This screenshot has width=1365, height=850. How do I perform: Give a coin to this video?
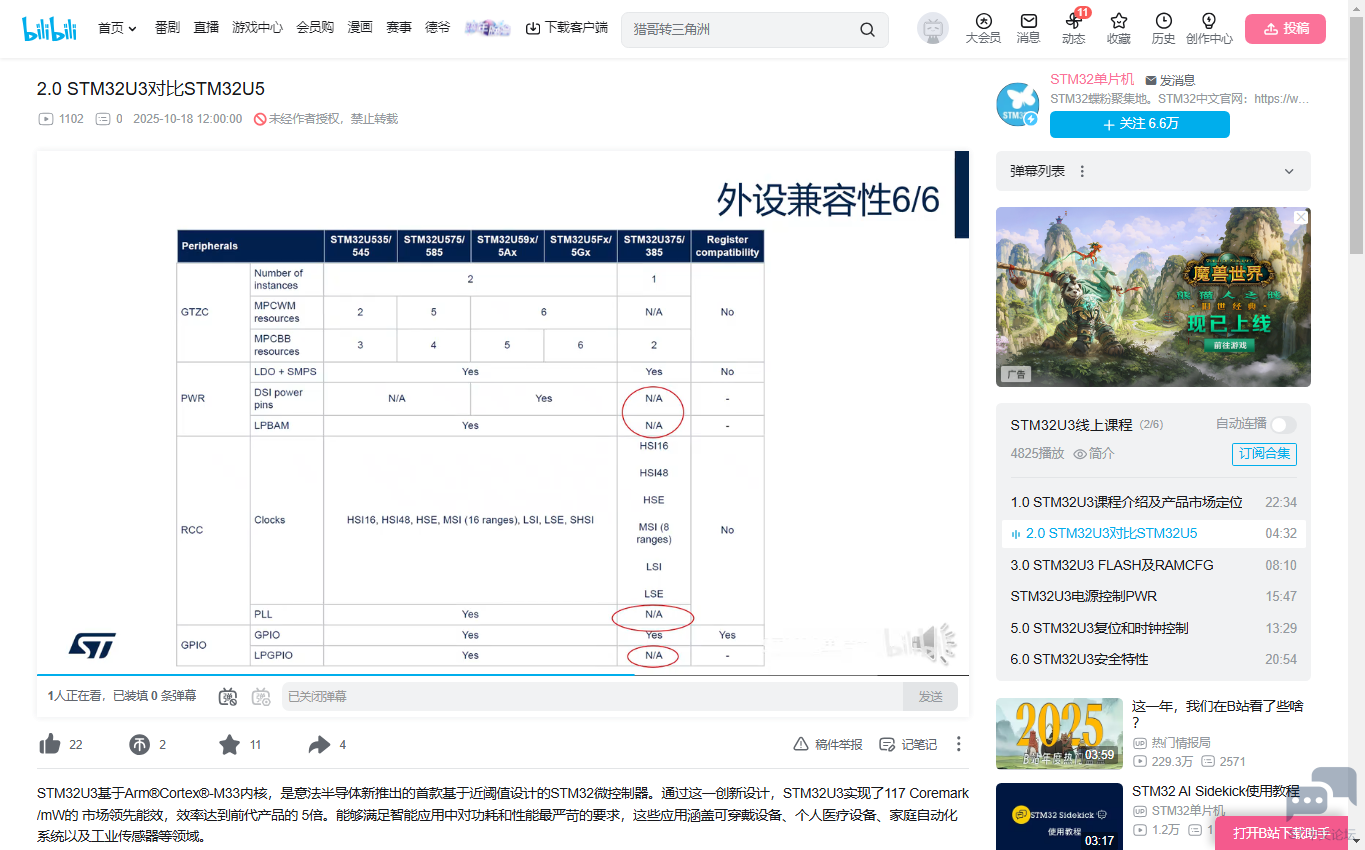[x=139, y=744]
